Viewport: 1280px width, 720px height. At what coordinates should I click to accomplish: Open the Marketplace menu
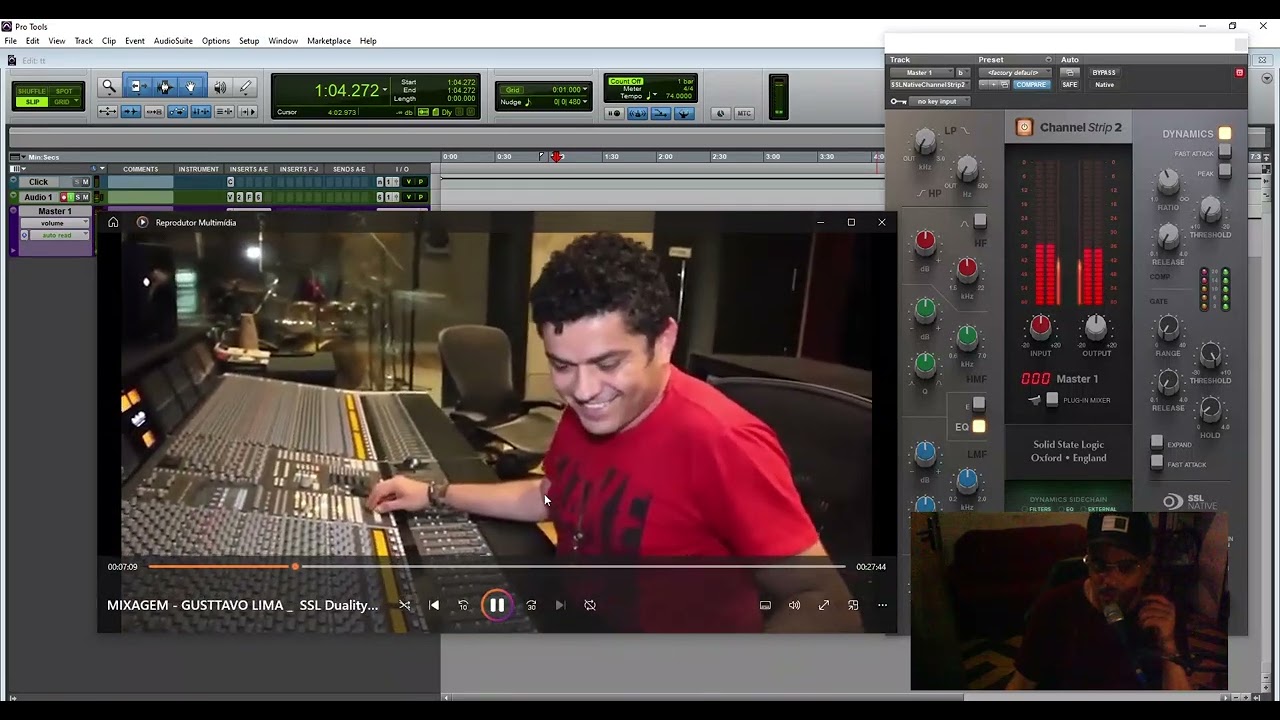click(x=329, y=41)
